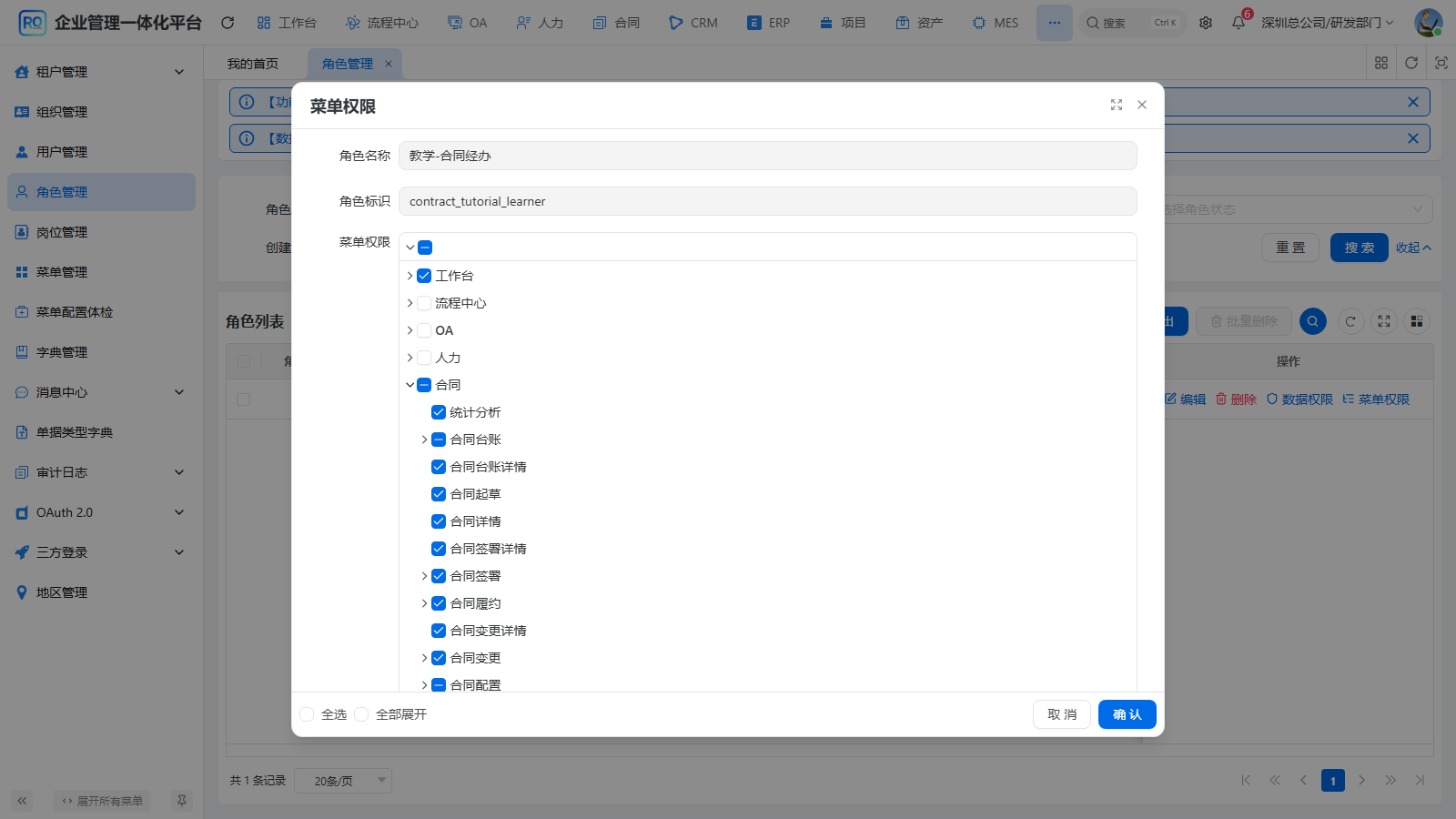Open the notification bell icon
1456x819 pixels.
coord(1239,23)
